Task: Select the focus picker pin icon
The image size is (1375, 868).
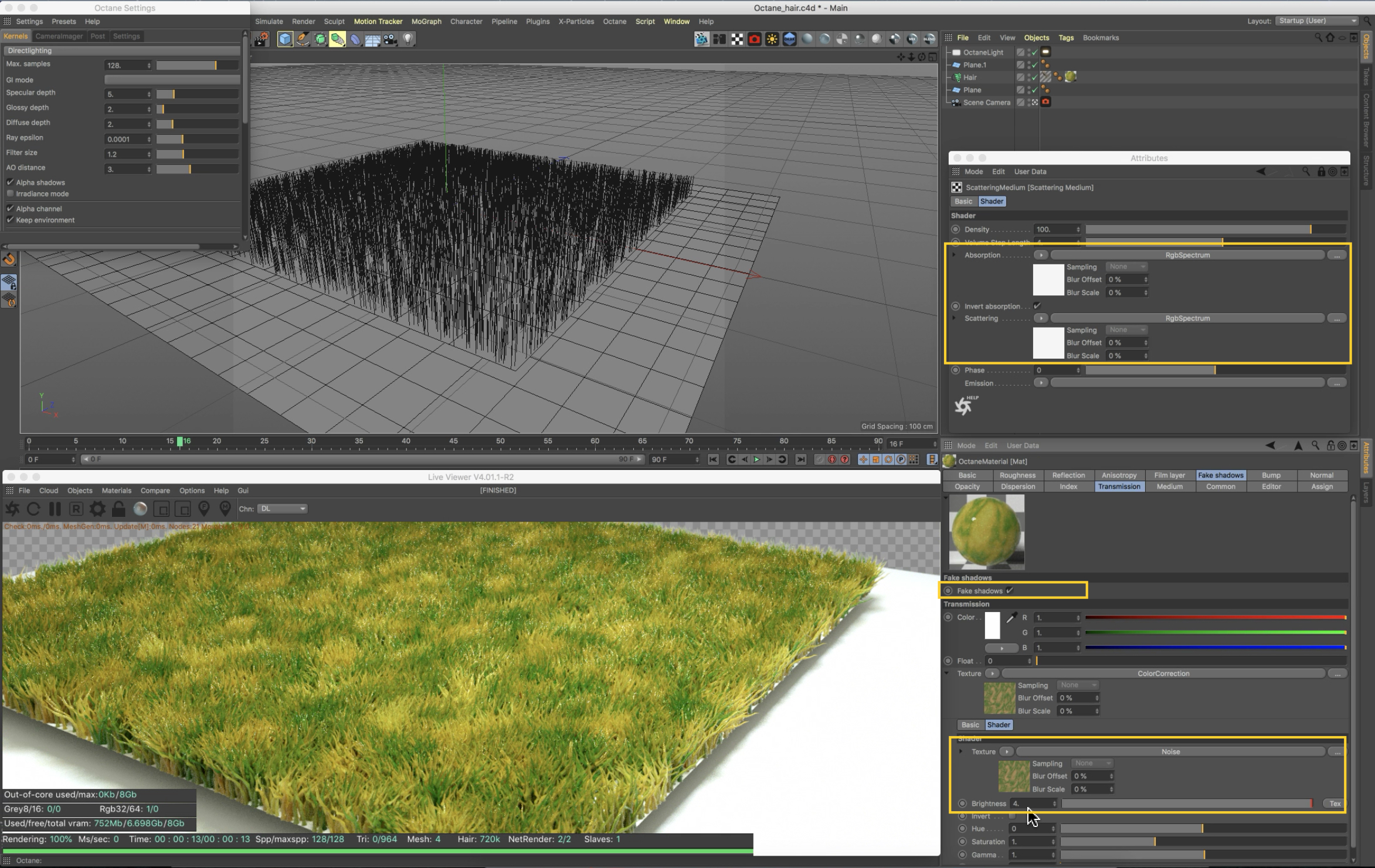Action: pyautogui.click(x=204, y=509)
